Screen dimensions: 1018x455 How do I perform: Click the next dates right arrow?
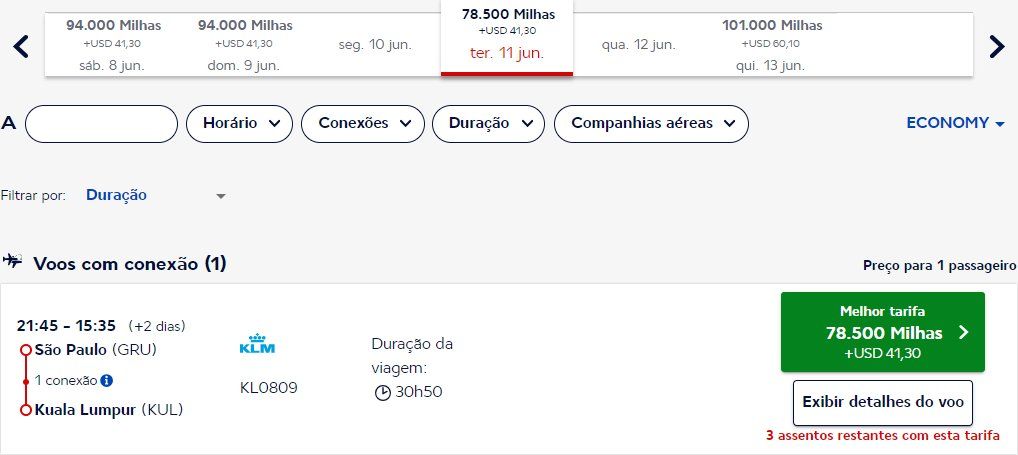point(996,46)
